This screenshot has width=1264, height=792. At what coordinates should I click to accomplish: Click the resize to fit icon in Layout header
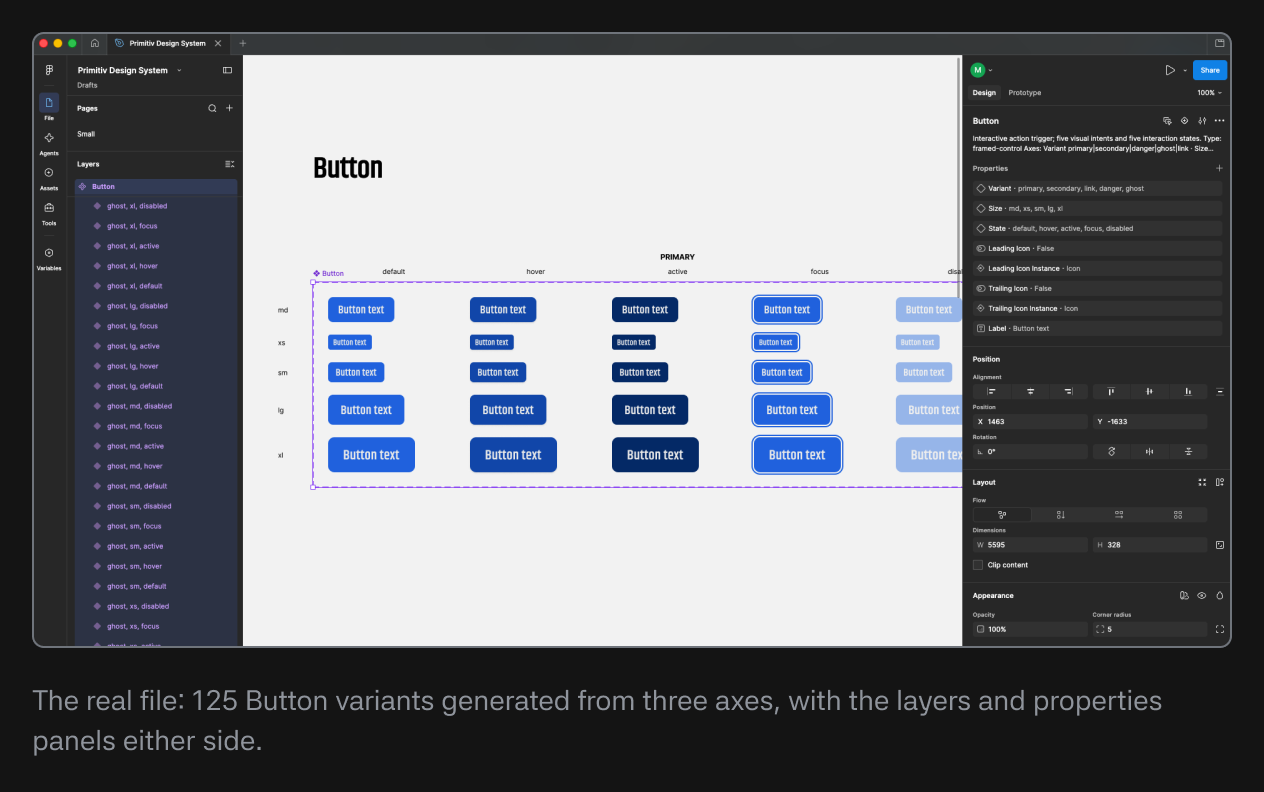pos(1202,482)
